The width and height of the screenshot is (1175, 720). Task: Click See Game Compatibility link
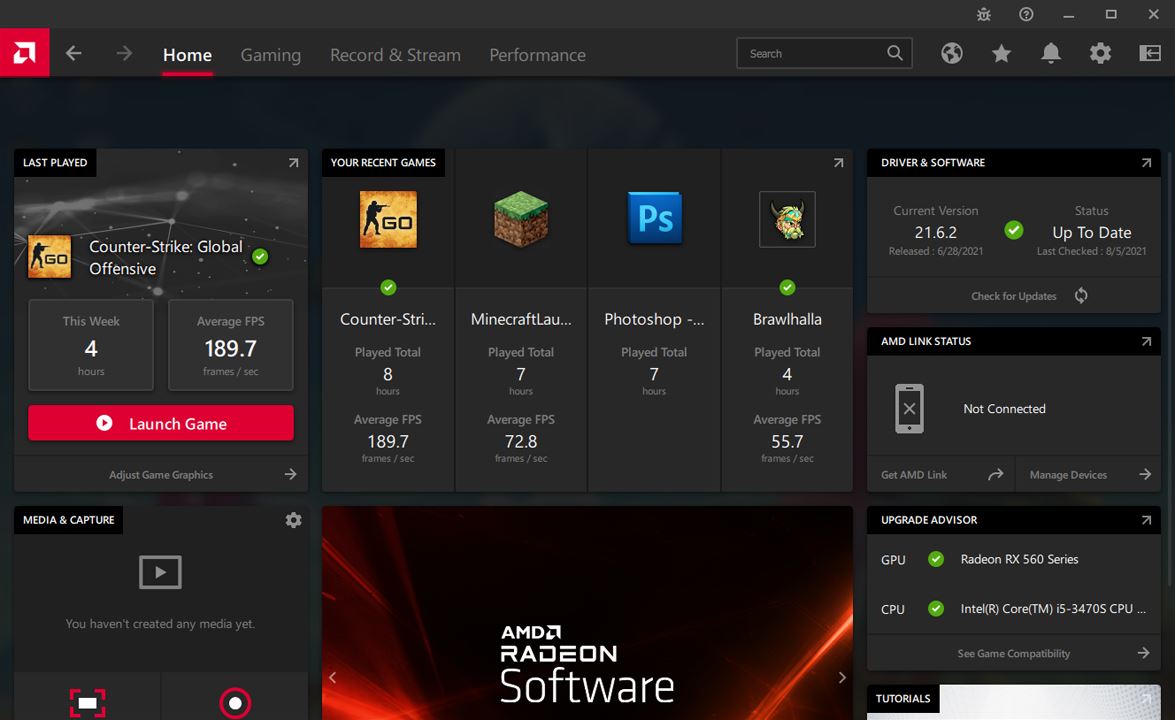coord(1013,653)
